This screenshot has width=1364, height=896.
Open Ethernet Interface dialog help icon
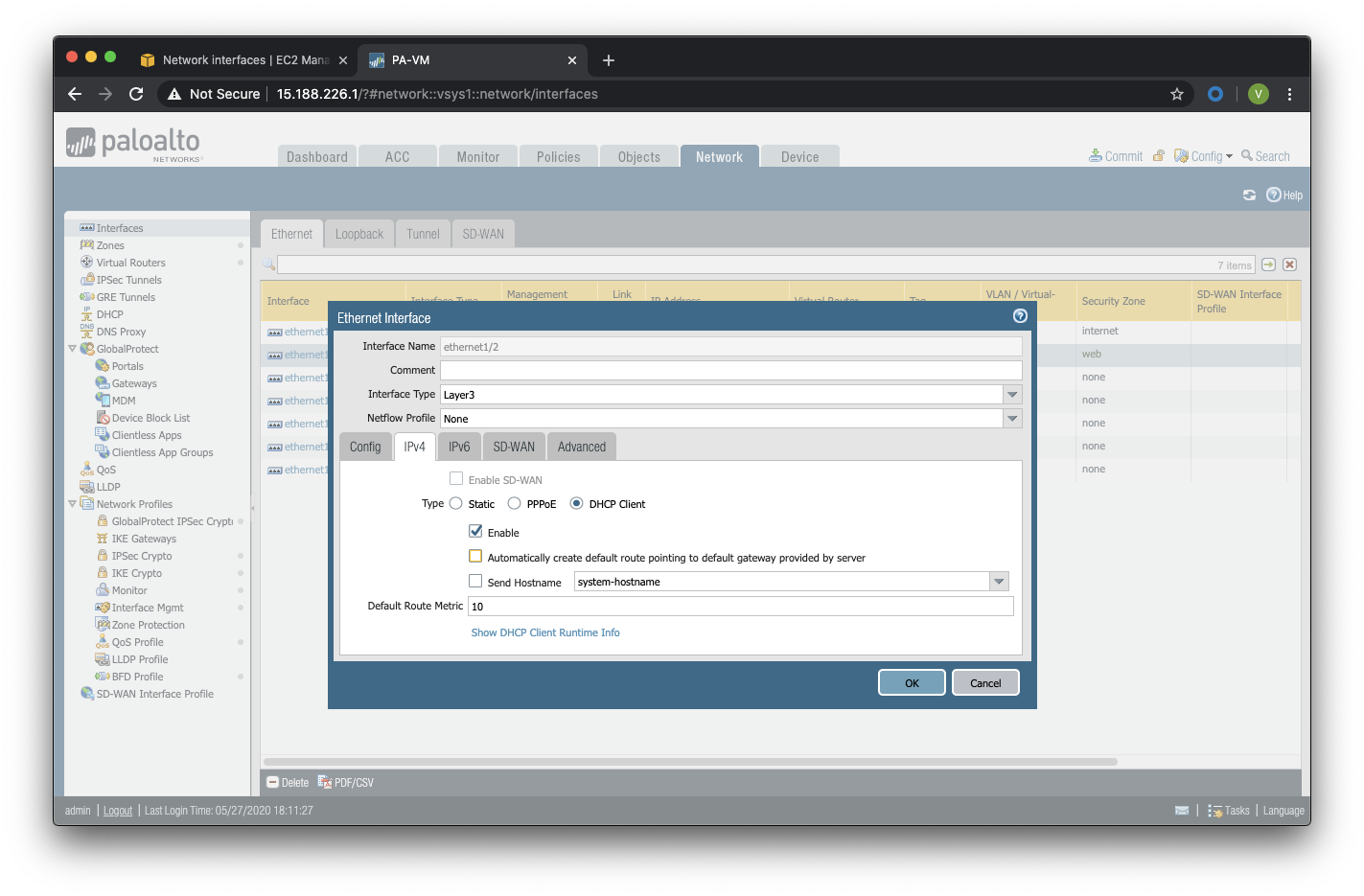pos(1020,316)
